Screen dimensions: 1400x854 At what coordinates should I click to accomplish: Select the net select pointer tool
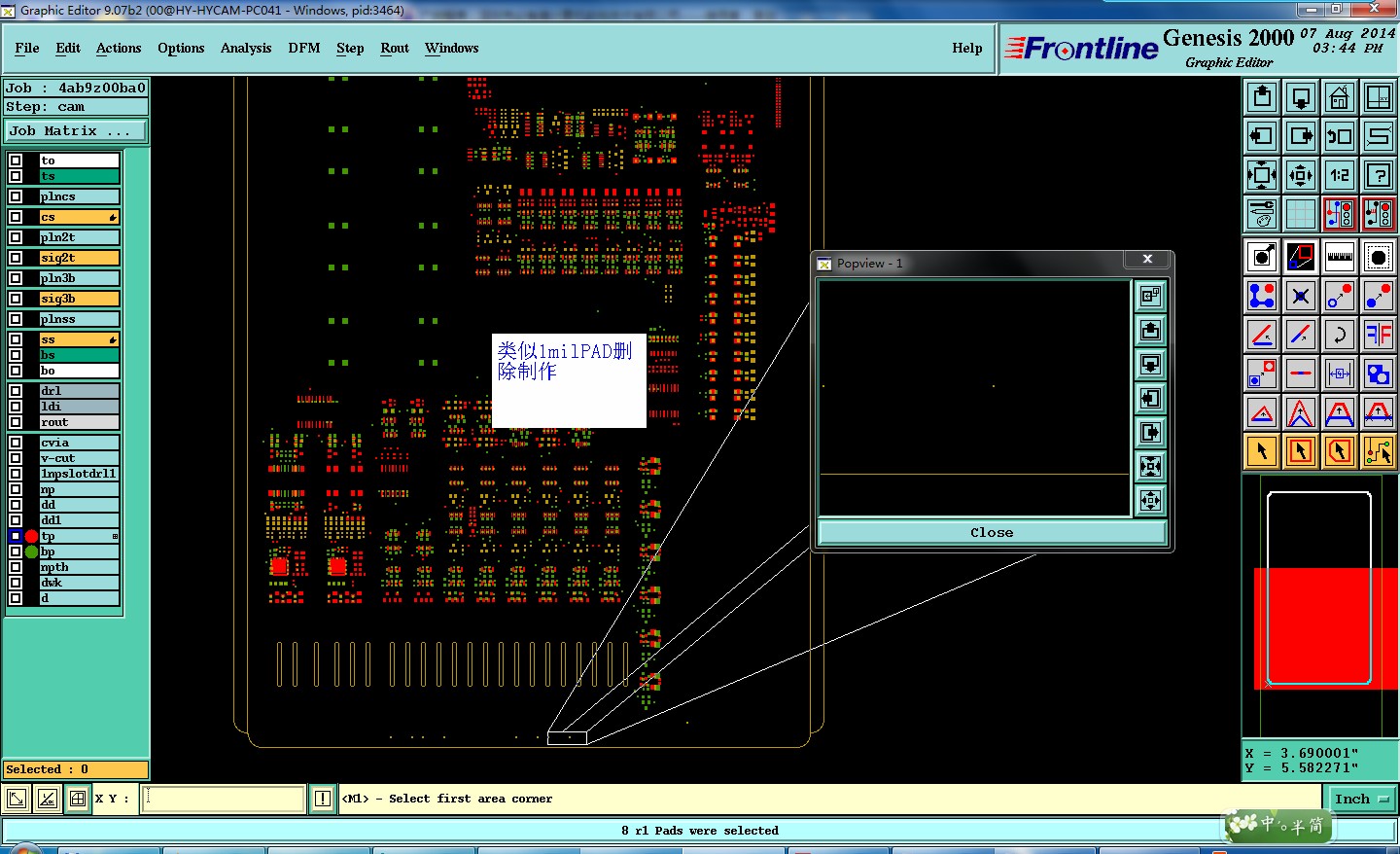coord(1379,451)
